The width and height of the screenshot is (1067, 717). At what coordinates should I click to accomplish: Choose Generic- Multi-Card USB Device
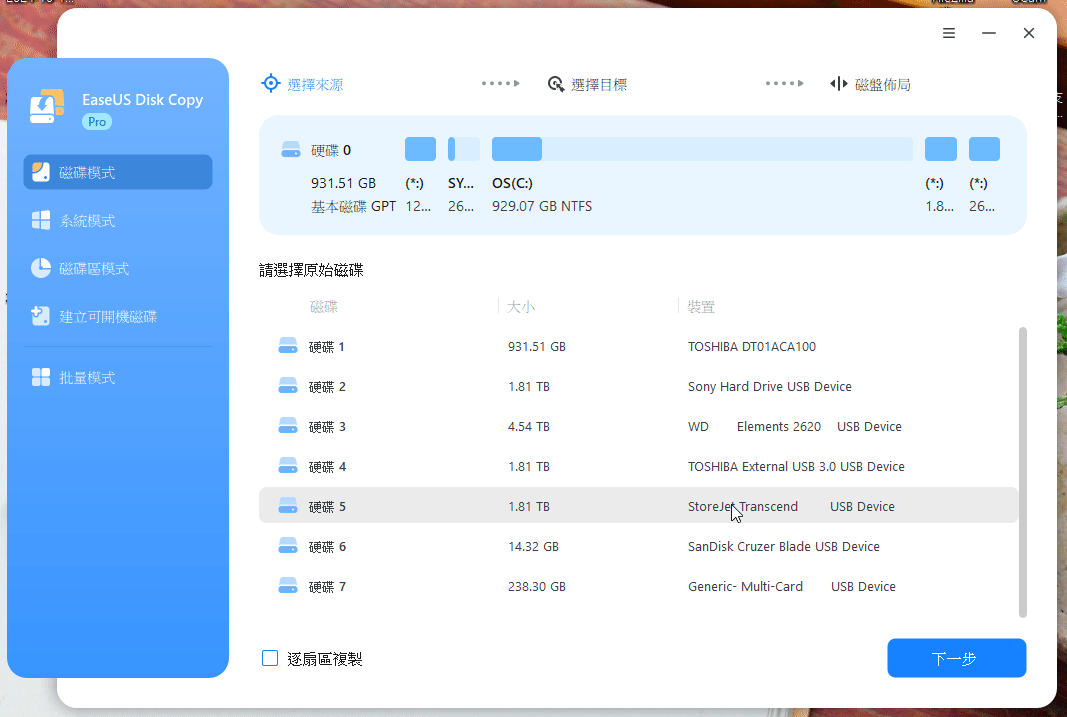pyautogui.click(x=791, y=586)
